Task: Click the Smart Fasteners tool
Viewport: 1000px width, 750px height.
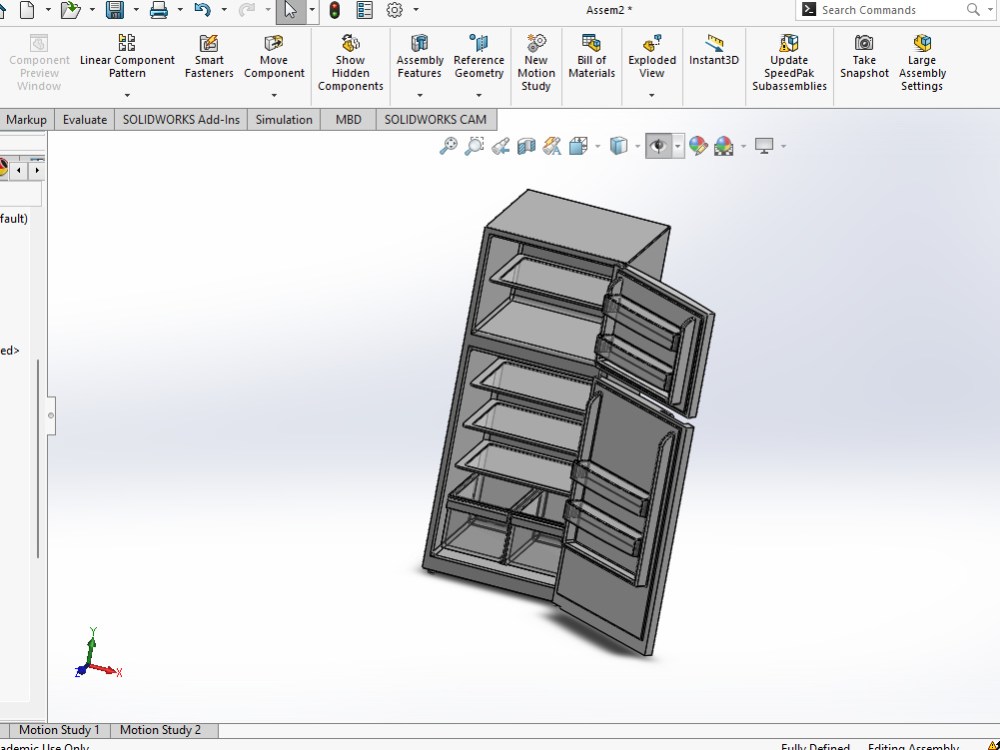Action: click(209, 57)
